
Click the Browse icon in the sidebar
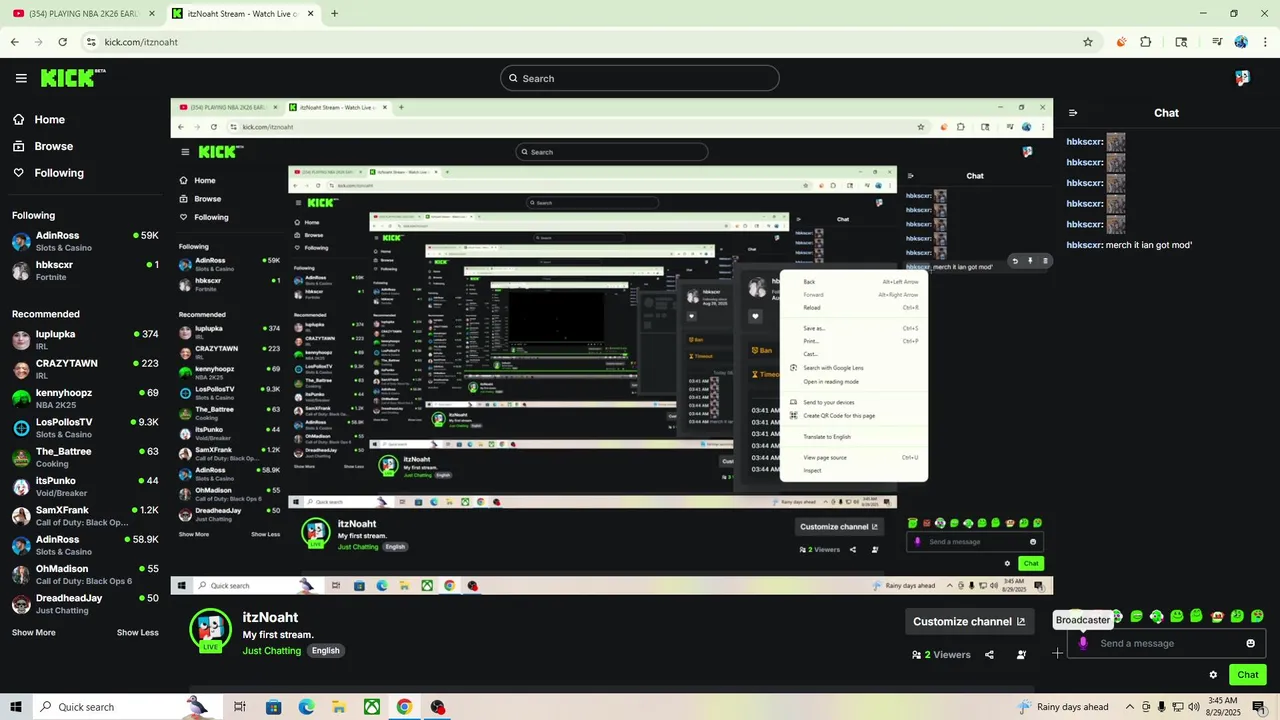pos(19,146)
